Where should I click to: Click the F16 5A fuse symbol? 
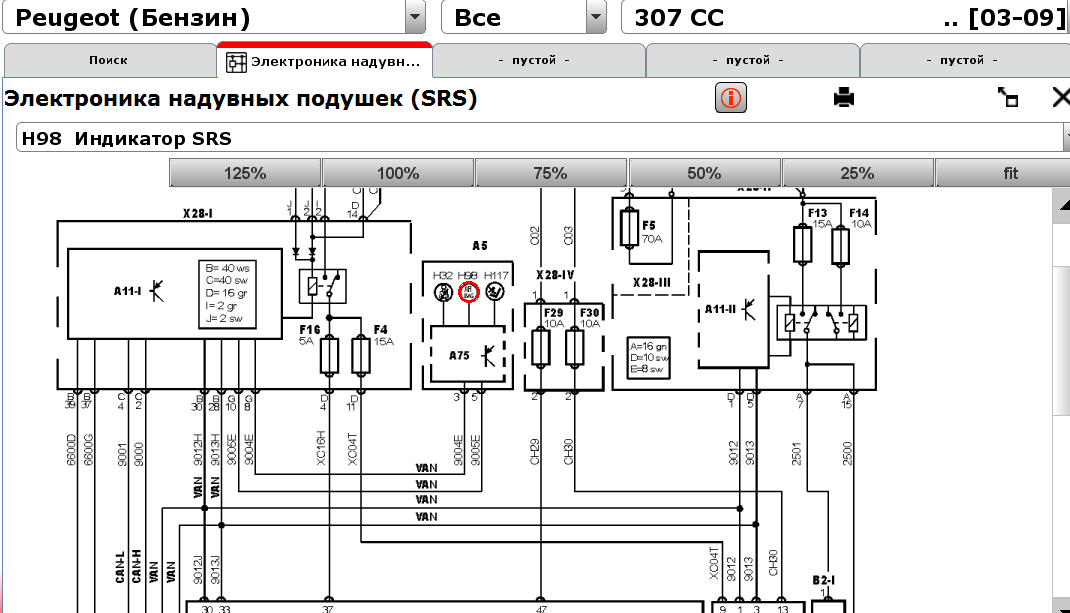pos(329,355)
